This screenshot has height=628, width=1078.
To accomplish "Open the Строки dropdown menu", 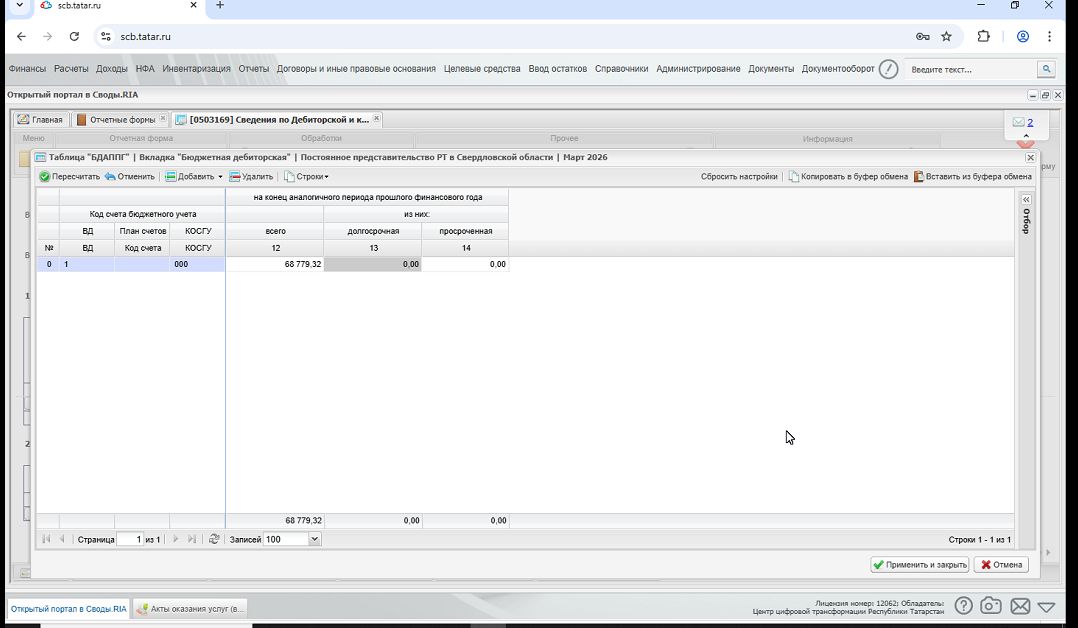I will click(x=306, y=177).
